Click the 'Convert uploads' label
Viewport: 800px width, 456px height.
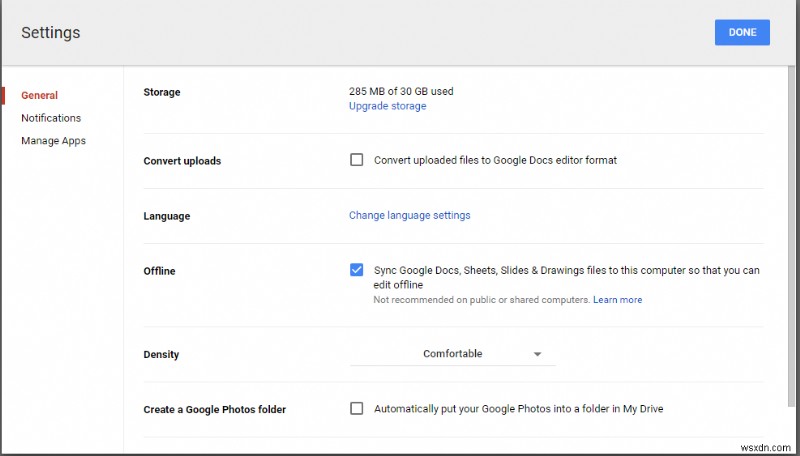tap(182, 161)
